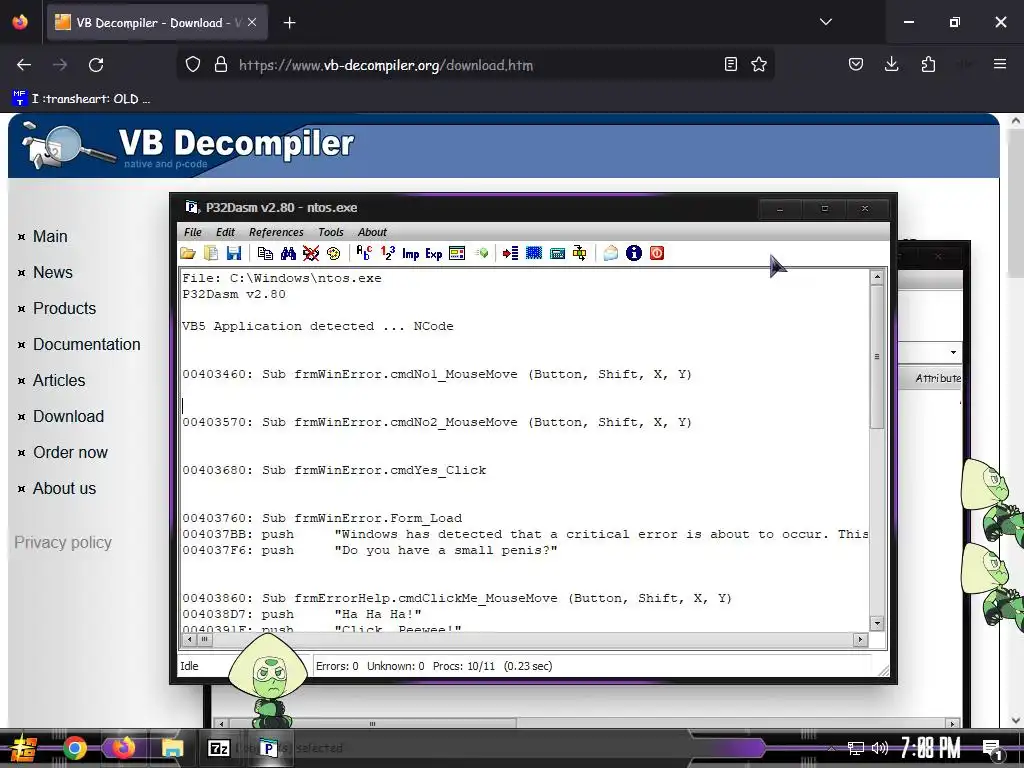Click the save floppy disk icon in P32Dasm

pyautogui.click(x=234, y=253)
